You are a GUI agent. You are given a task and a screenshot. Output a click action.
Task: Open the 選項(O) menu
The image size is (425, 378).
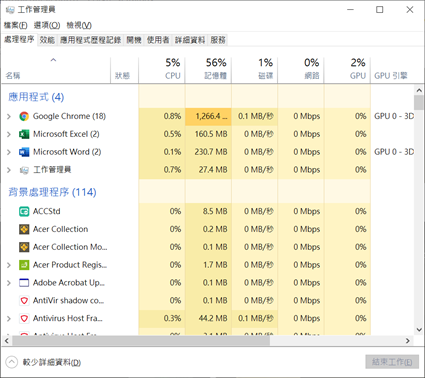coord(47,25)
